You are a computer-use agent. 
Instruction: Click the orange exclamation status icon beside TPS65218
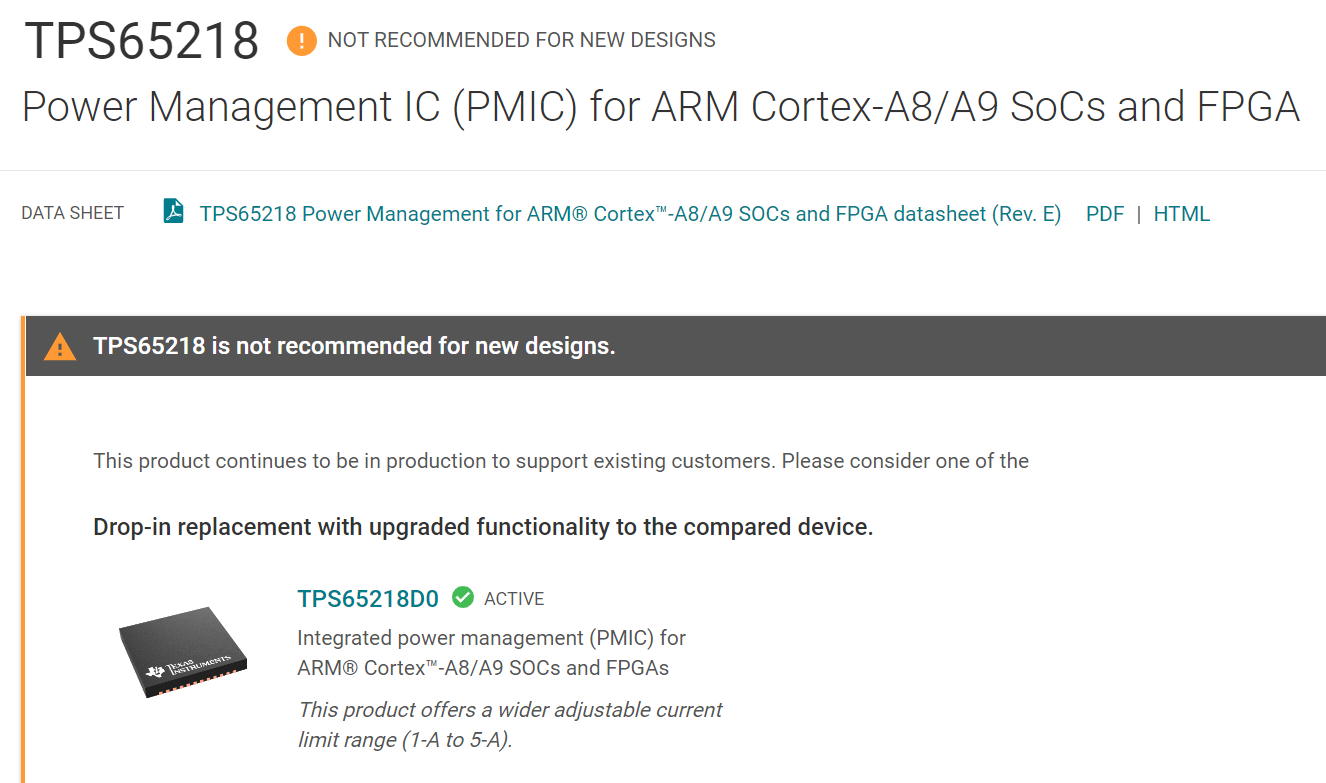[x=301, y=41]
